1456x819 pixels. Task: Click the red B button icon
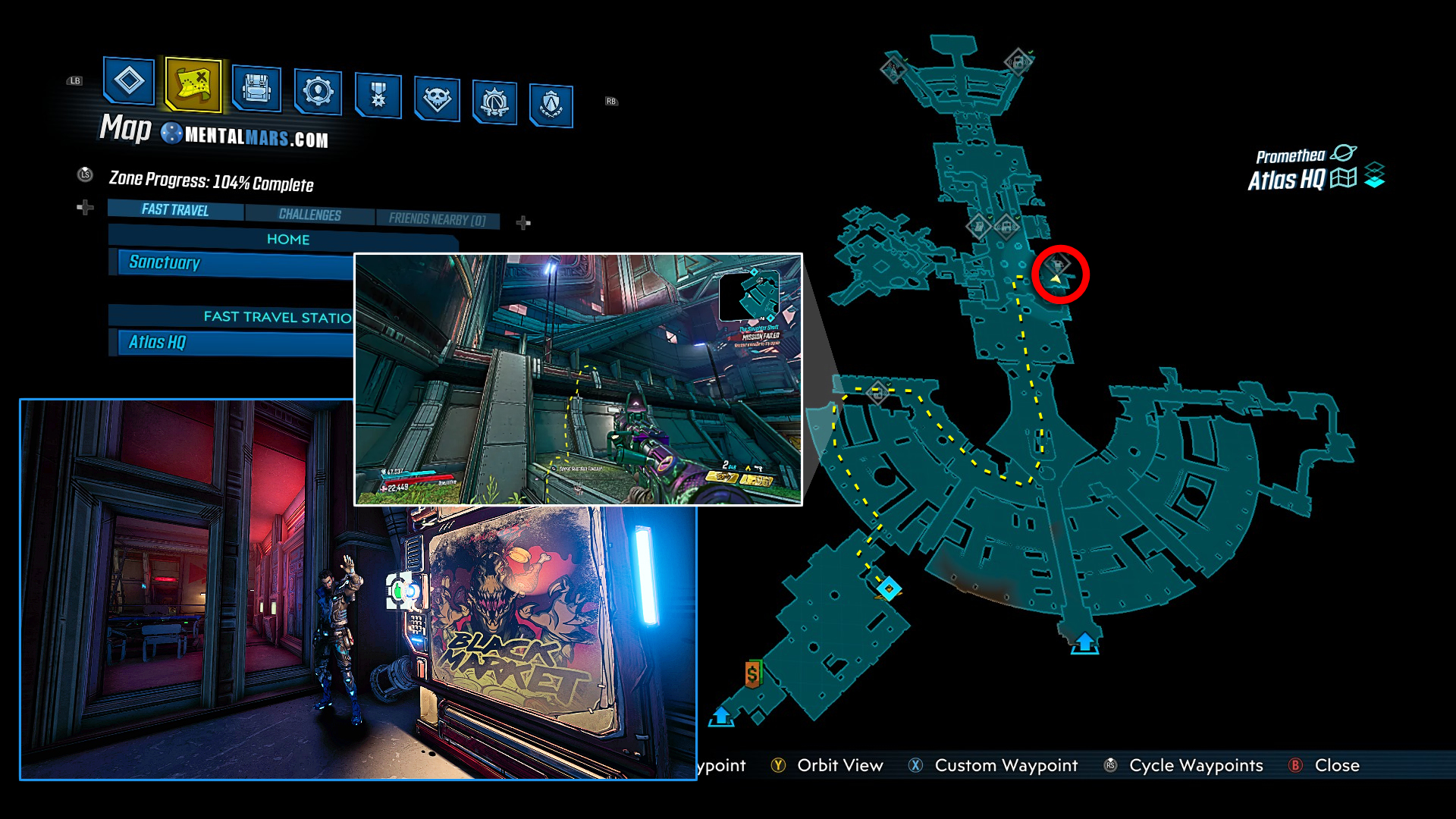click(x=1295, y=765)
